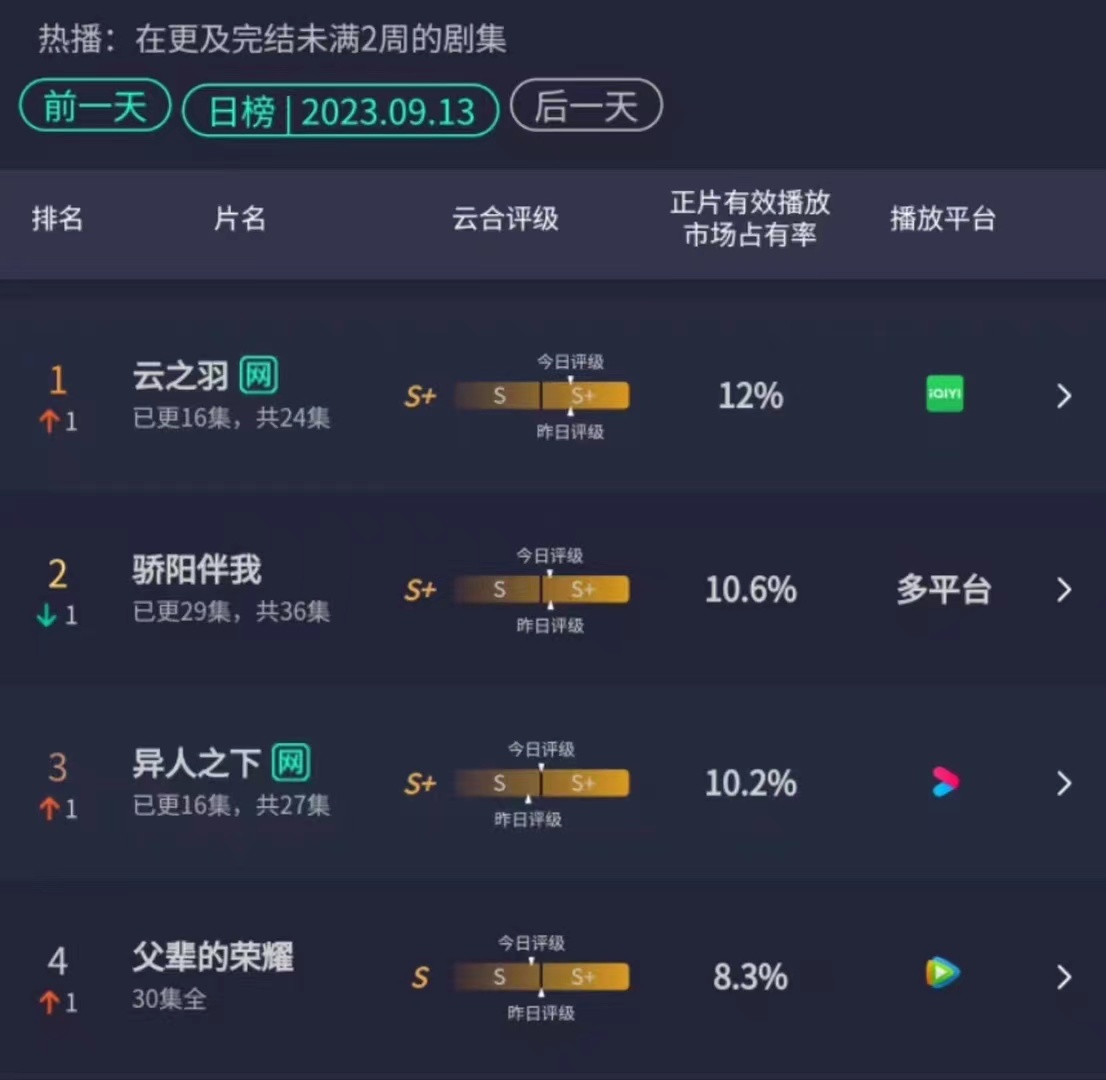Open details arrow for 异人之下
This screenshot has height=1080, width=1106.
click(1064, 783)
